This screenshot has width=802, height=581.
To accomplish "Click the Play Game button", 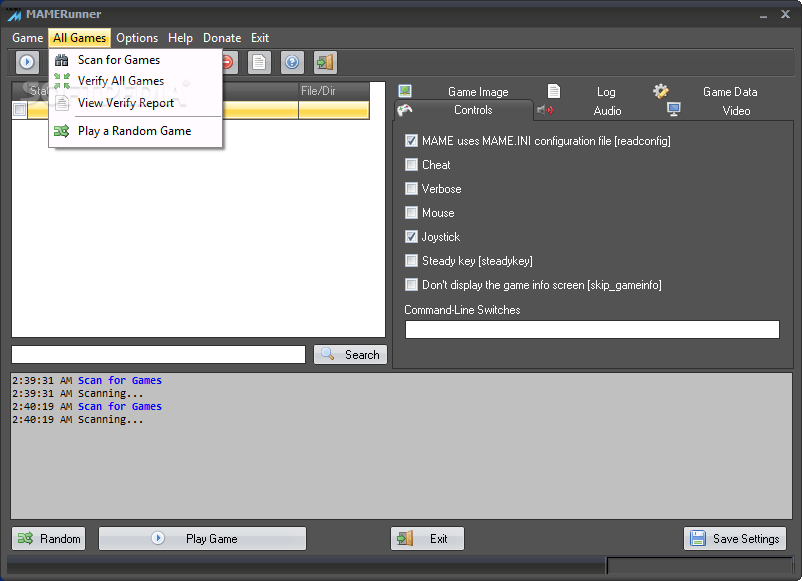I will tap(203, 539).
